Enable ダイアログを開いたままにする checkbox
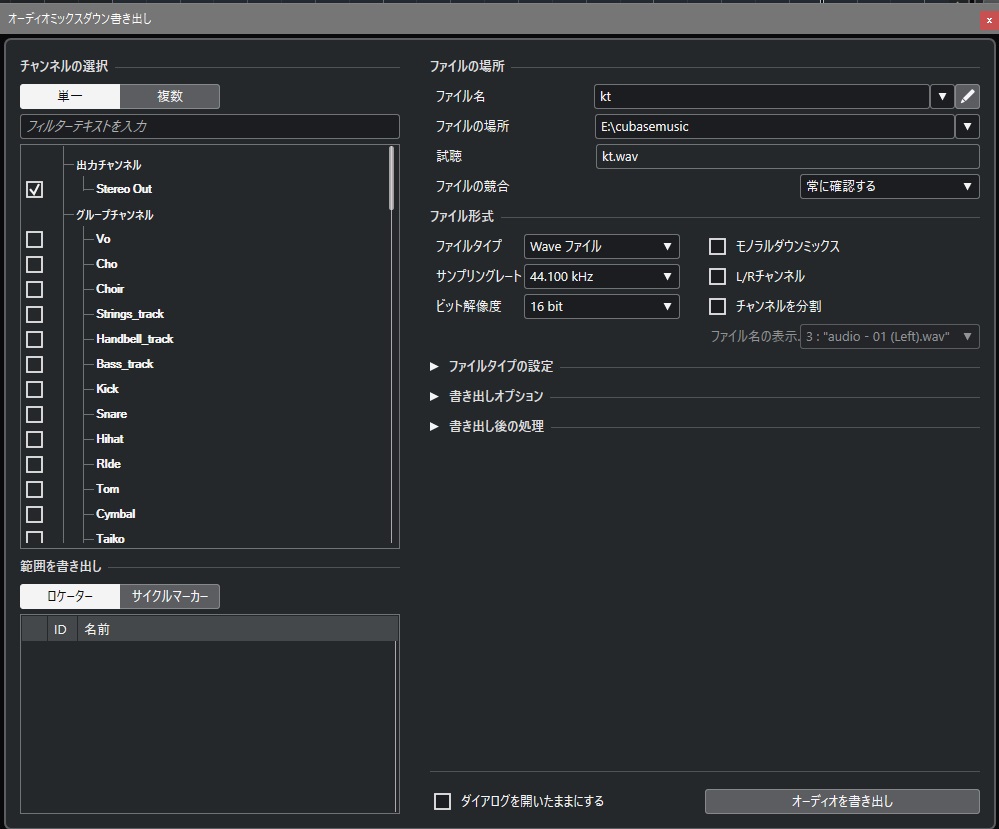 pyautogui.click(x=442, y=801)
